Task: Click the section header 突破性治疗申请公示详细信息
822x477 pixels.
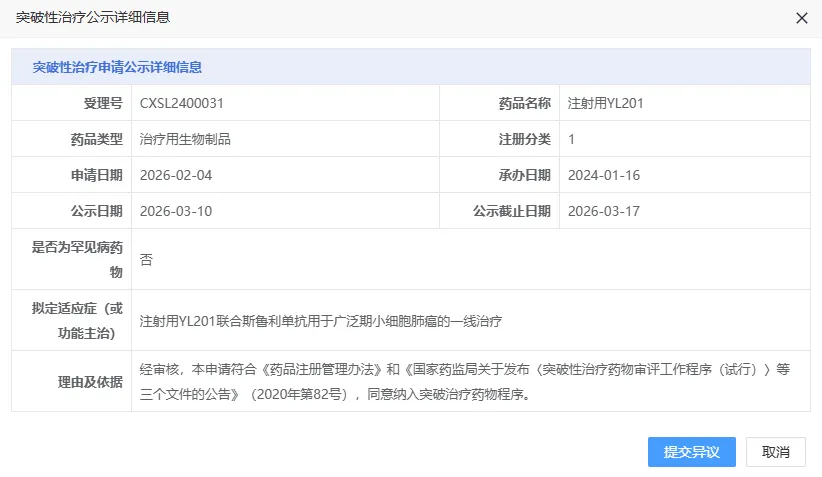Action: [x=117, y=67]
